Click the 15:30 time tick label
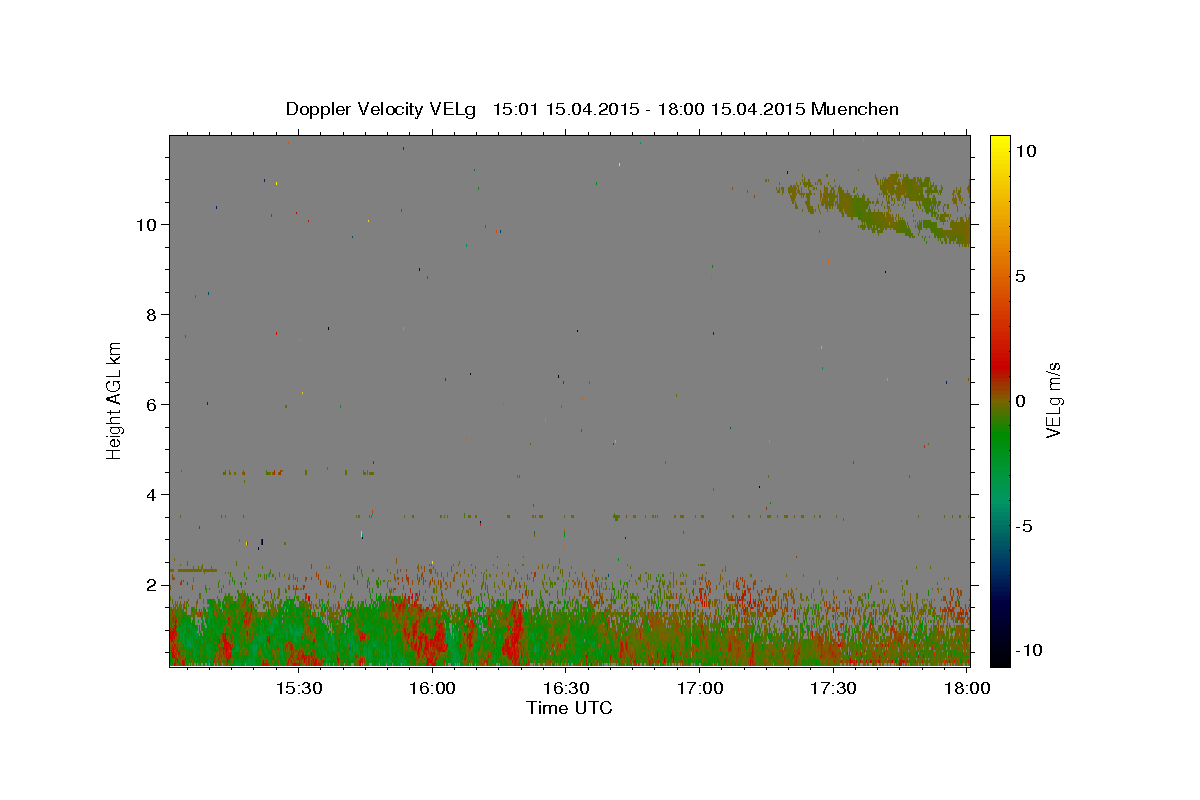Screen dimensions: 1200x800 pyautogui.click(x=298, y=688)
